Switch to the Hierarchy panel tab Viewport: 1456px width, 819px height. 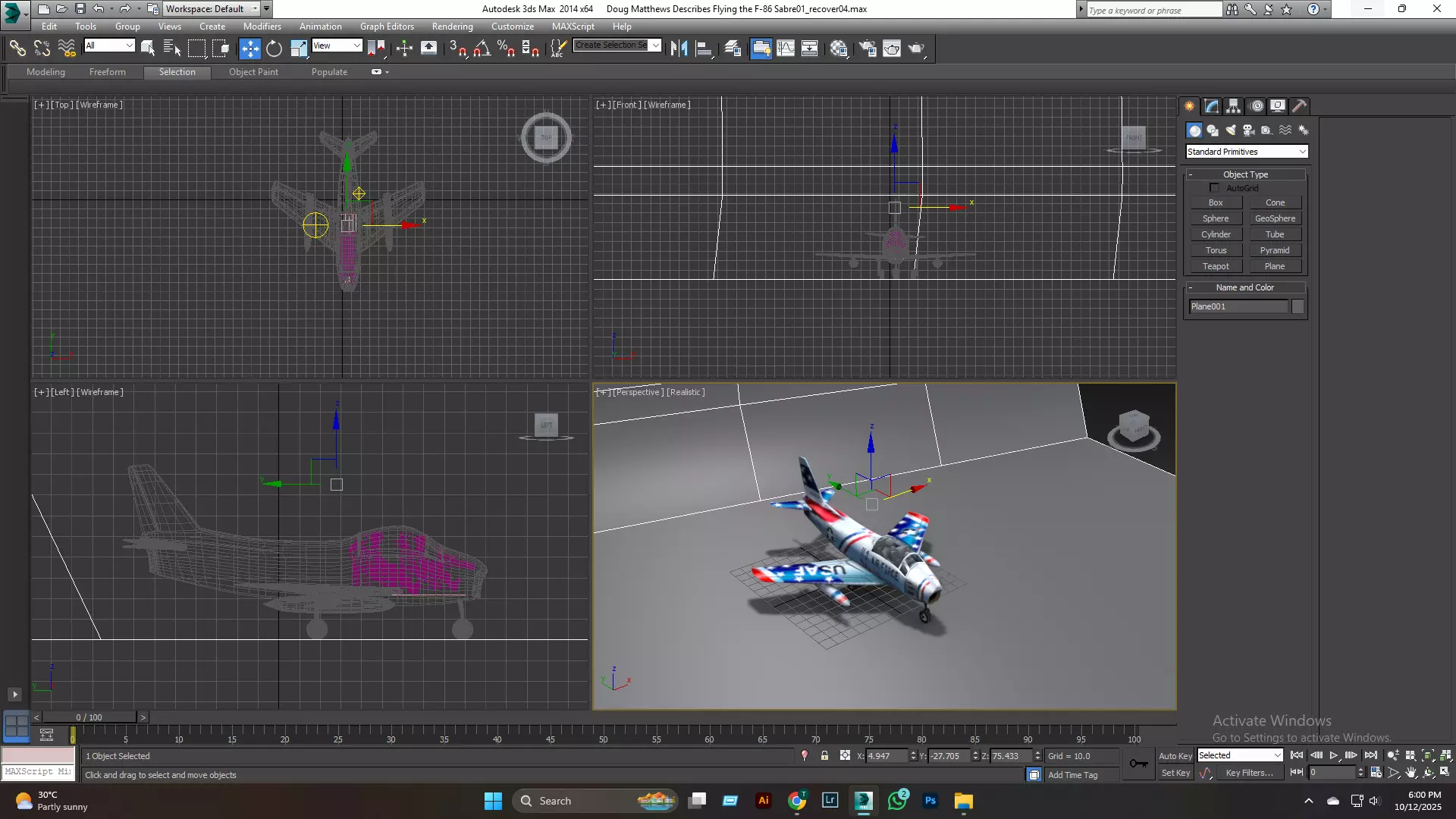1234,106
